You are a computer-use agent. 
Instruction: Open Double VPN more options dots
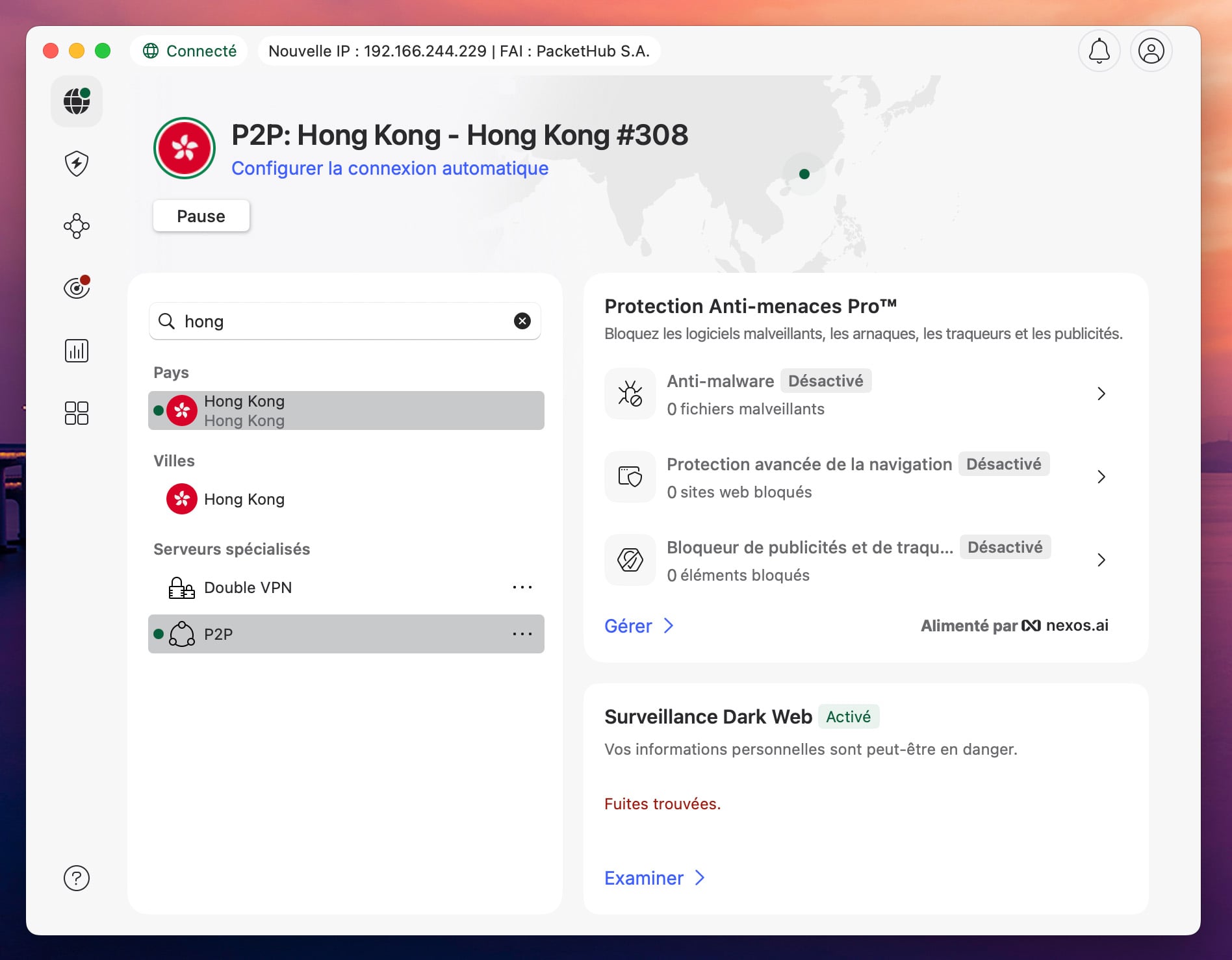[522, 587]
